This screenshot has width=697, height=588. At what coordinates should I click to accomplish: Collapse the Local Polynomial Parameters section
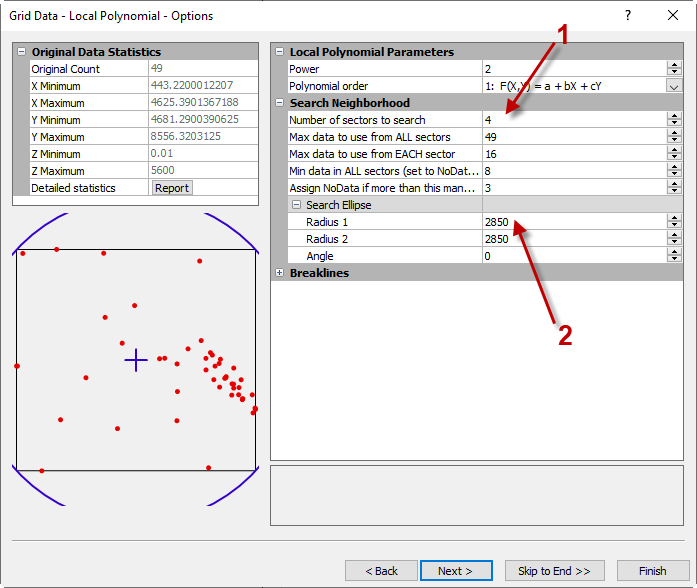(x=279, y=52)
